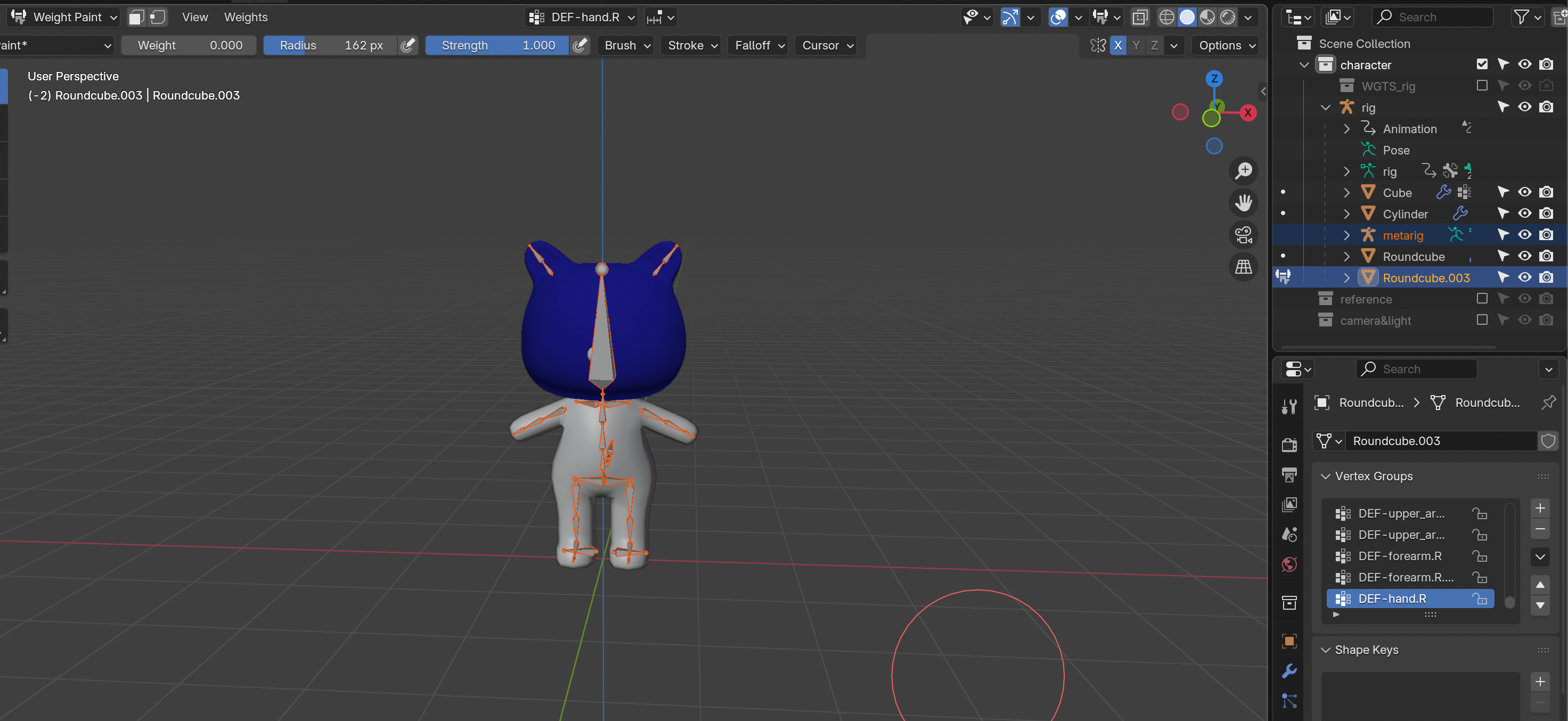Toggle camera view icon

click(1244, 235)
